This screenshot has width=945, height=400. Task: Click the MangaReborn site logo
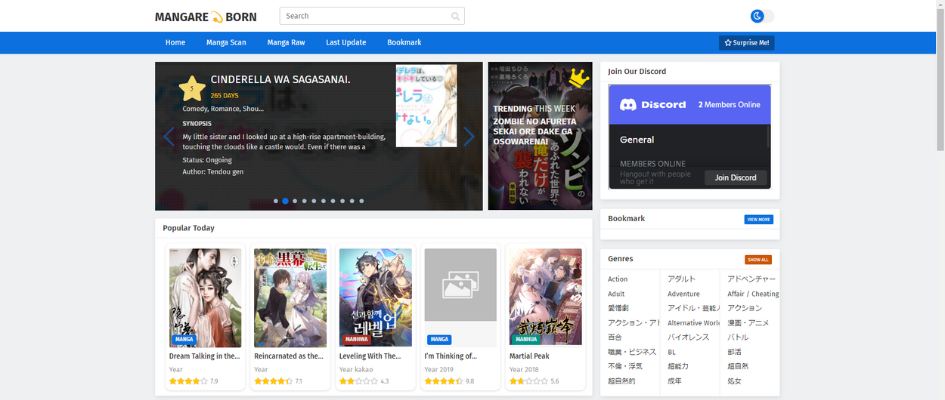[x=206, y=17]
